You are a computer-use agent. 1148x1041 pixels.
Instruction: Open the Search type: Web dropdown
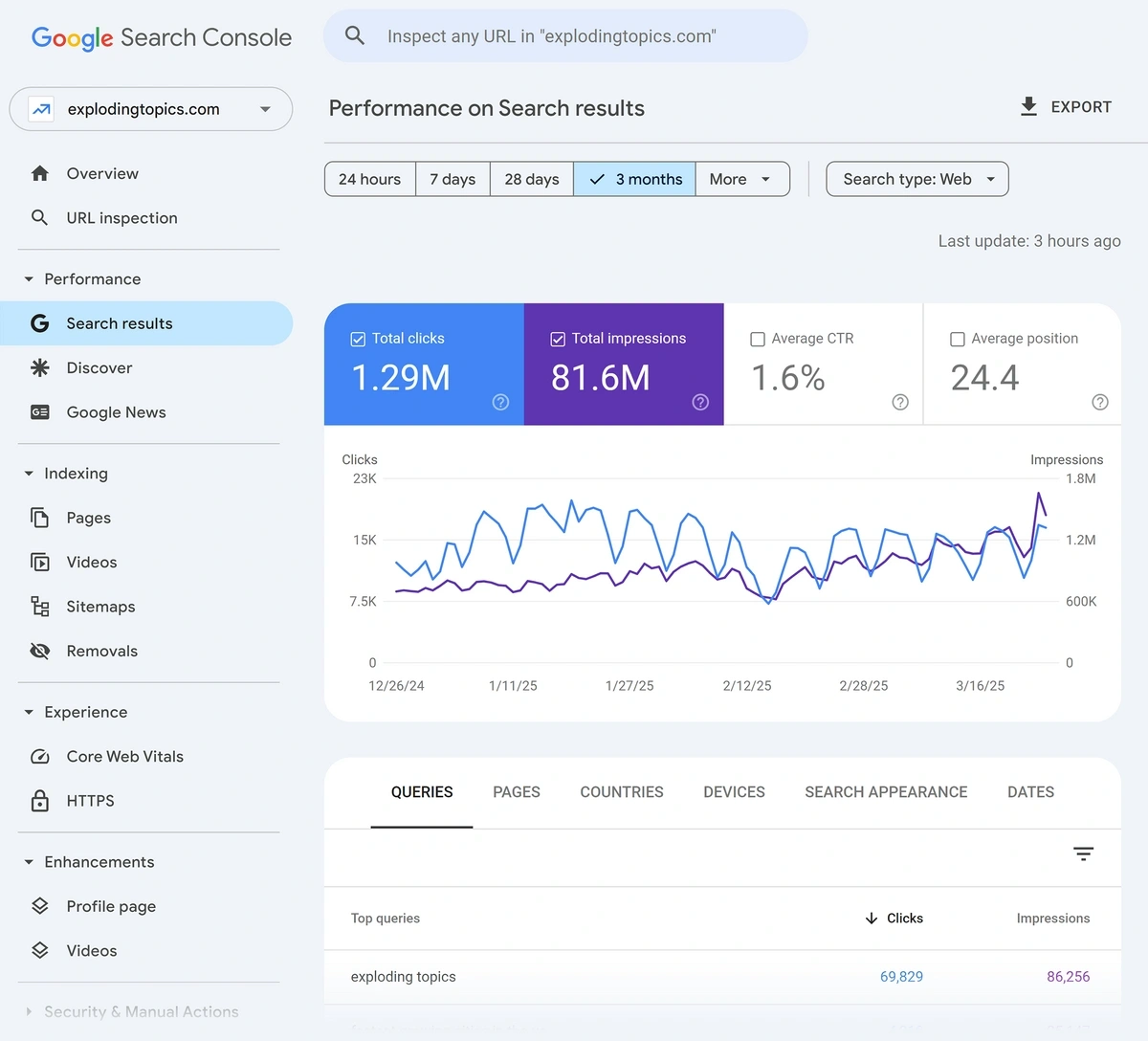coord(917,179)
